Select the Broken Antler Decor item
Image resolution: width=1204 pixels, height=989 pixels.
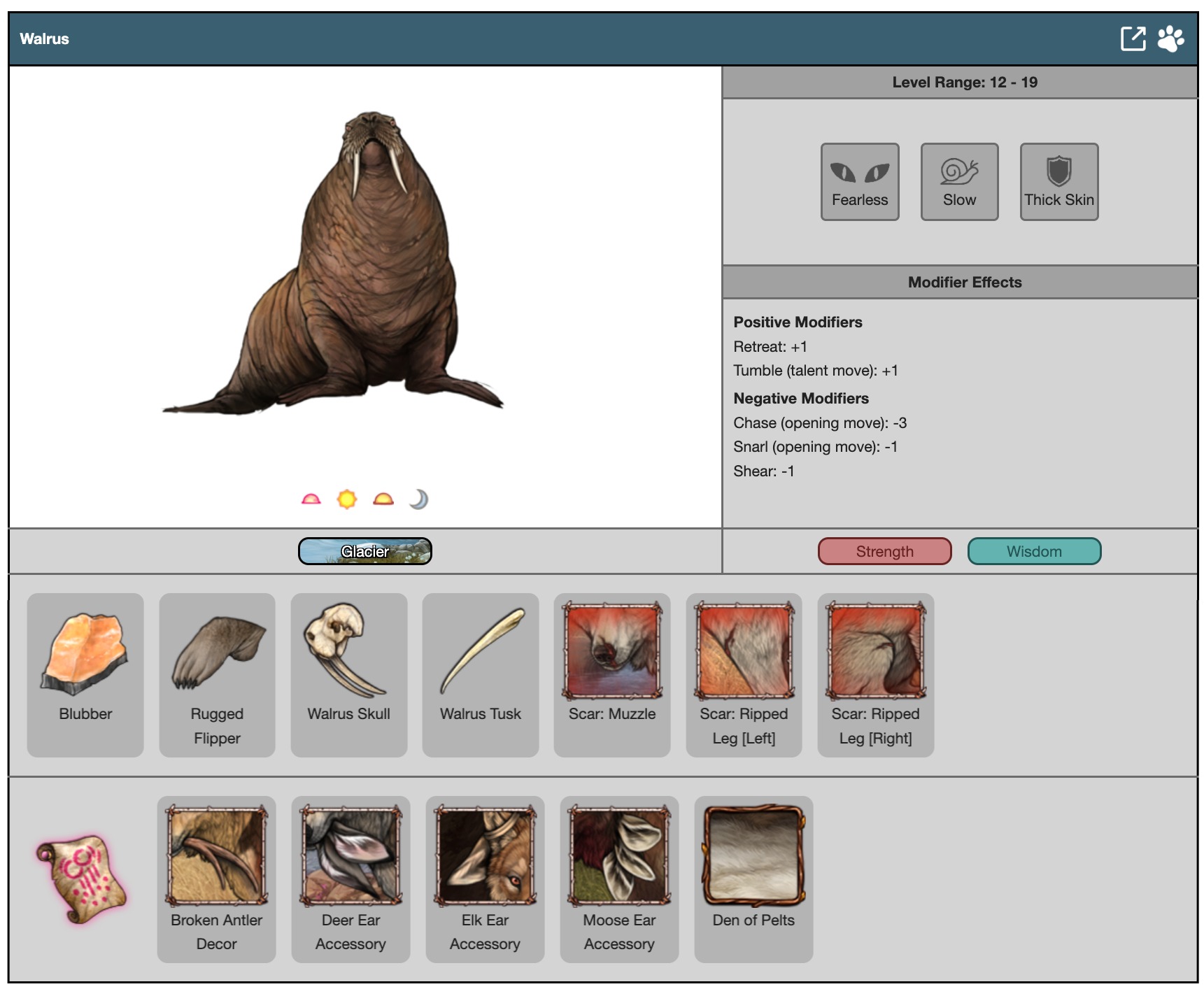(x=216, y=878)
